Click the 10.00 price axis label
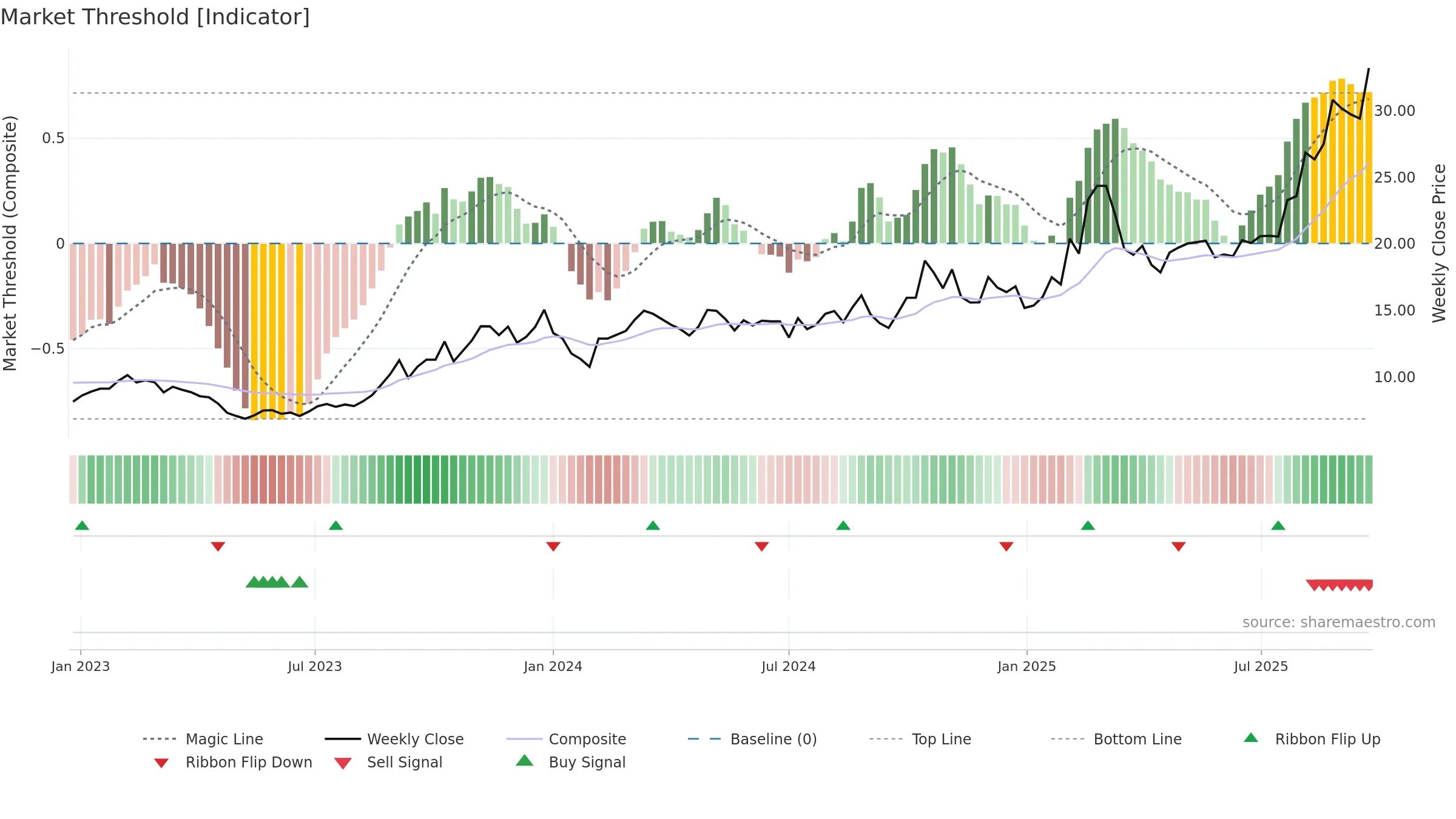The image size is (1456, 819). coord(1395,377)
